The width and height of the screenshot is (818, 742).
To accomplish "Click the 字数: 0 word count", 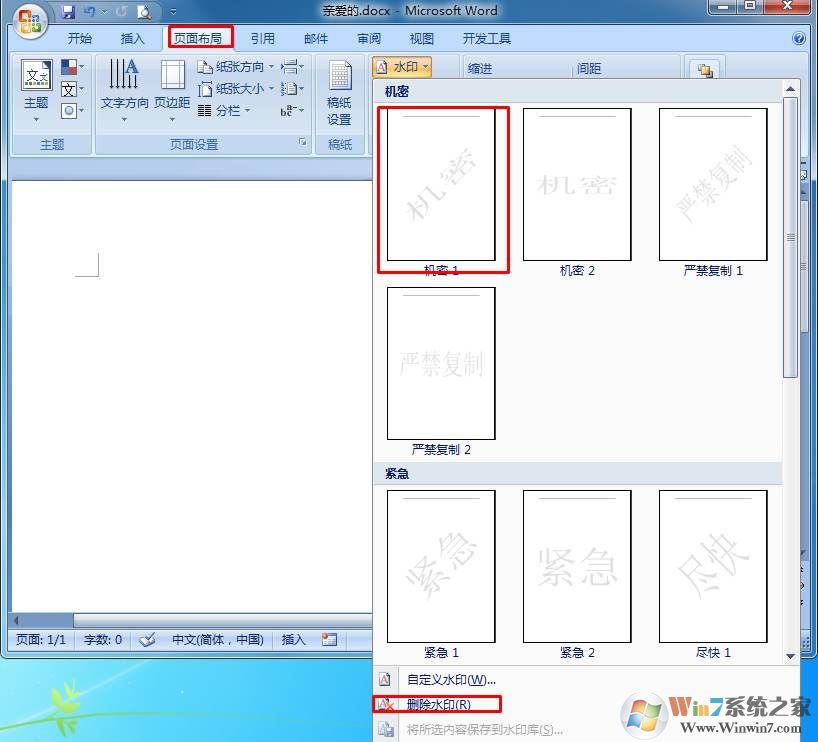I will point(103,639).
